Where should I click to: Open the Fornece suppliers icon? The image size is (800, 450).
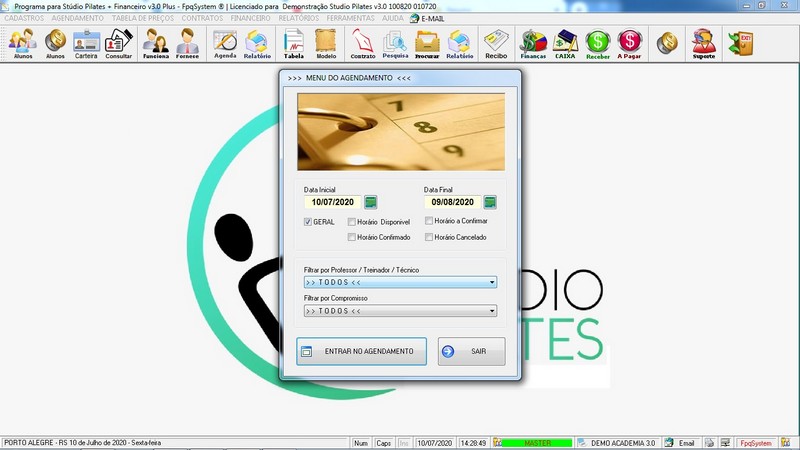click(x=187, y=44)
